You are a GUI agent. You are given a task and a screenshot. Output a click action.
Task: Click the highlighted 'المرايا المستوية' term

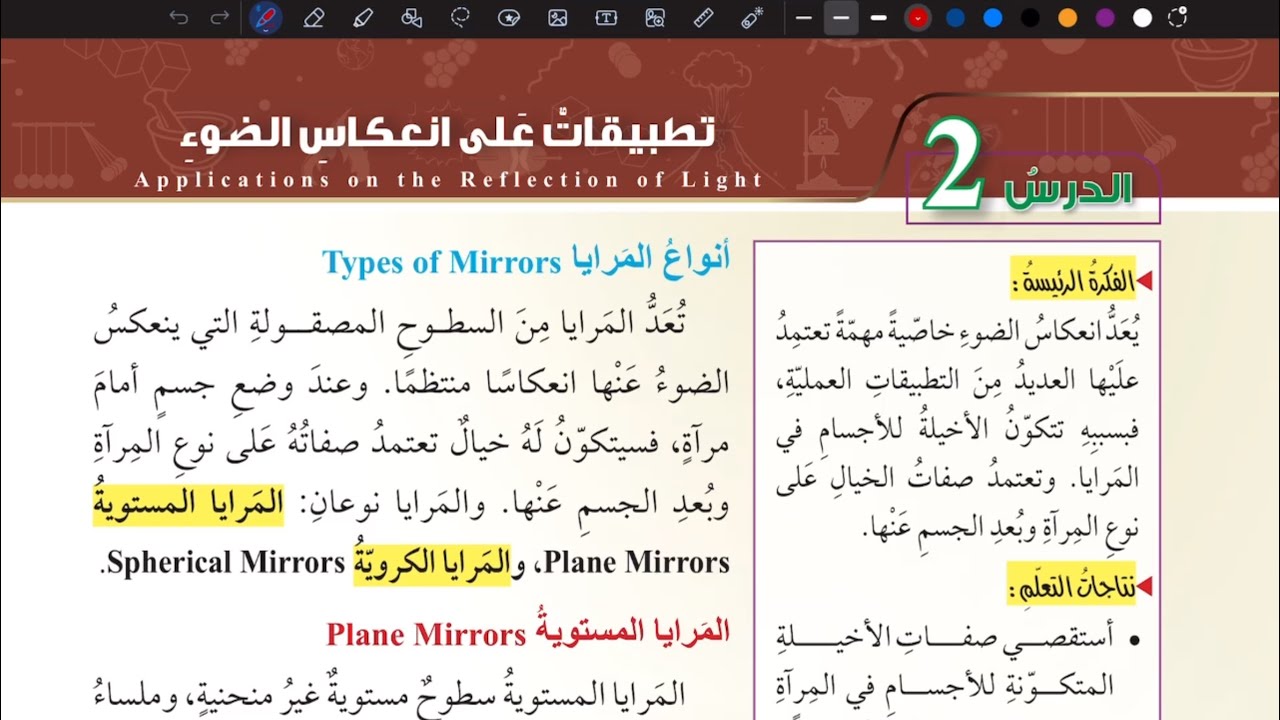(189, 505)
